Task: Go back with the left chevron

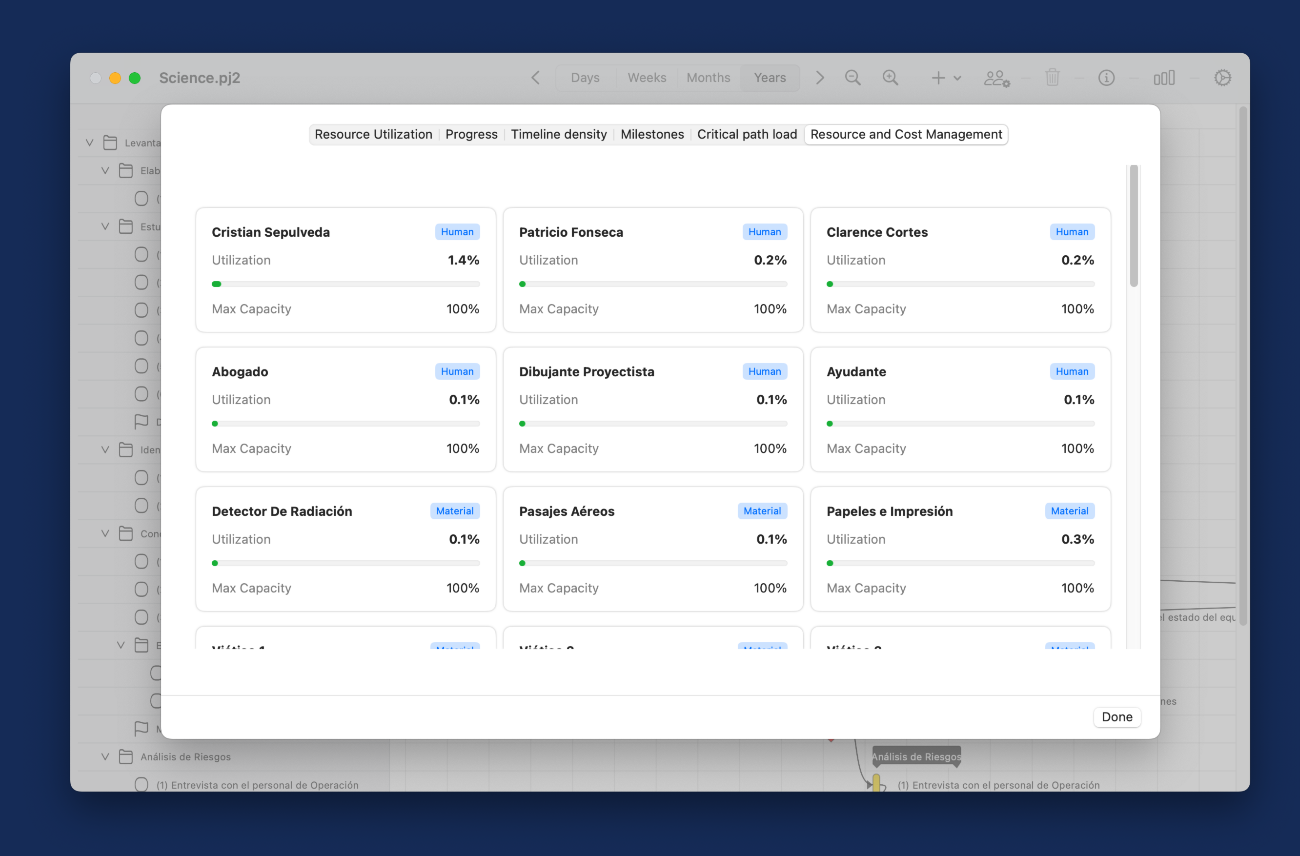Action: tap(535, 78)
